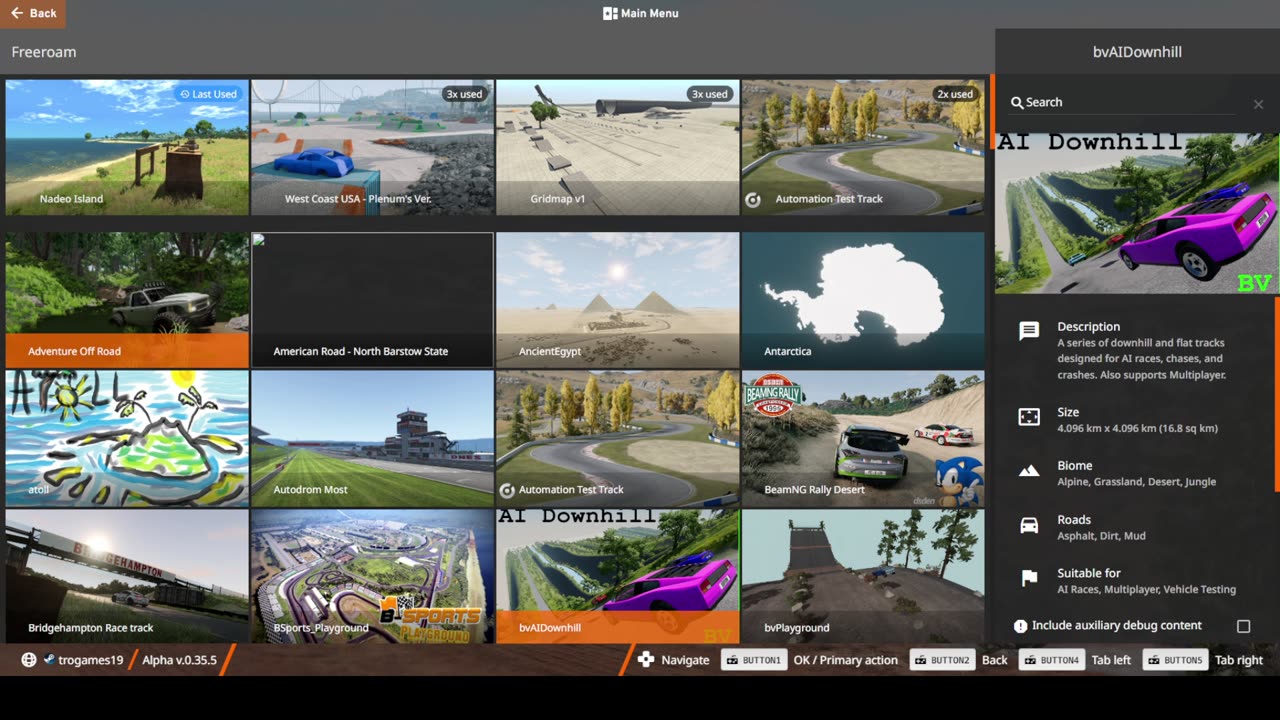Click the Navigate d-pad icon
Screen dimensions: 1280x720
pyautogui.click(x=646, y=660)
